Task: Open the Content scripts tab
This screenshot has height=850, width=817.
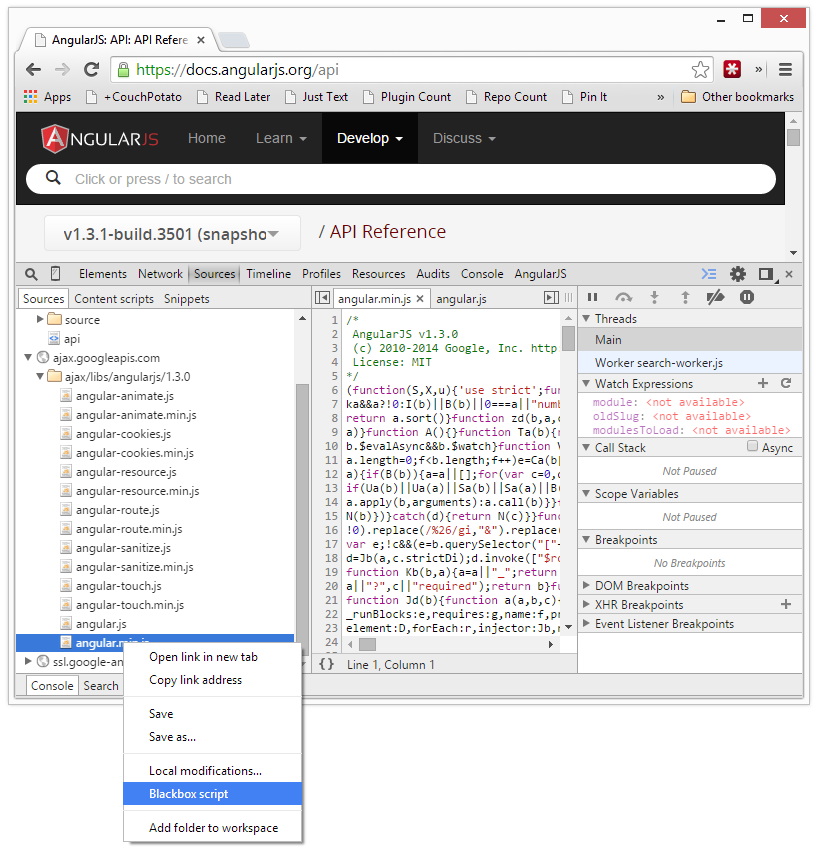Action: (114, 299)
